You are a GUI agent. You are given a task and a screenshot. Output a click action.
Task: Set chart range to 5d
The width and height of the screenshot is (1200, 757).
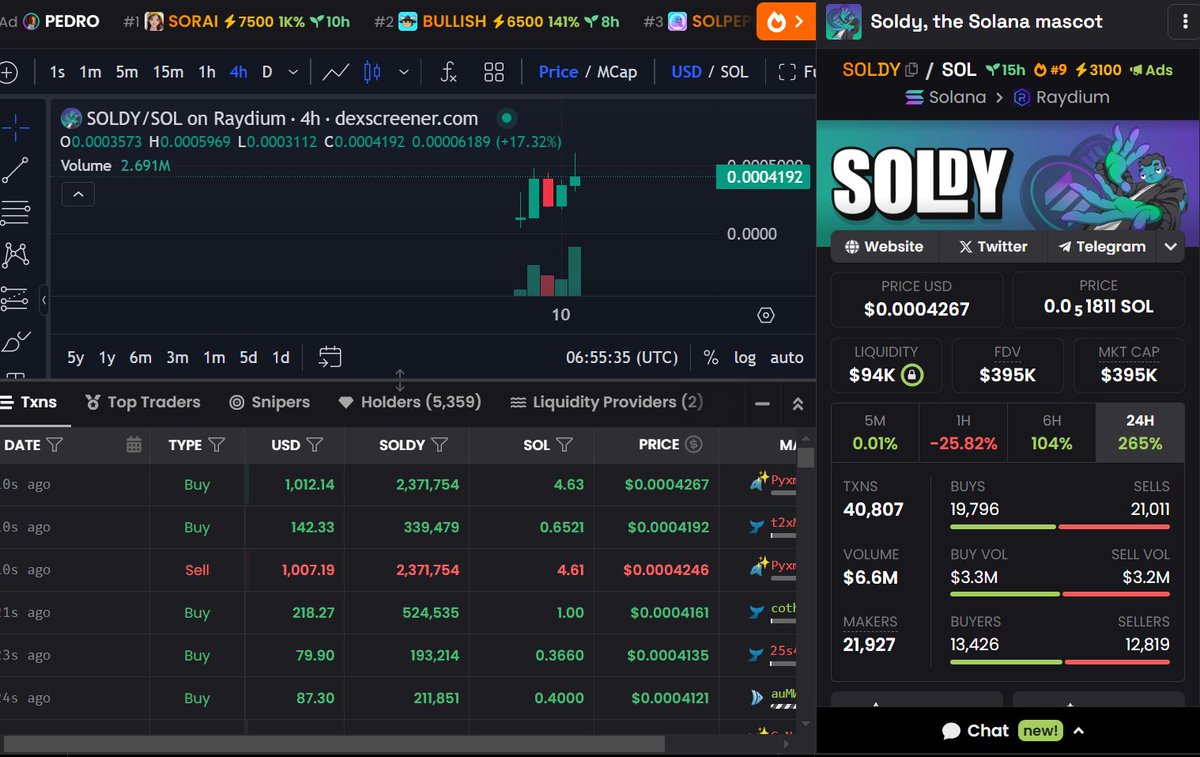(248, 357)
